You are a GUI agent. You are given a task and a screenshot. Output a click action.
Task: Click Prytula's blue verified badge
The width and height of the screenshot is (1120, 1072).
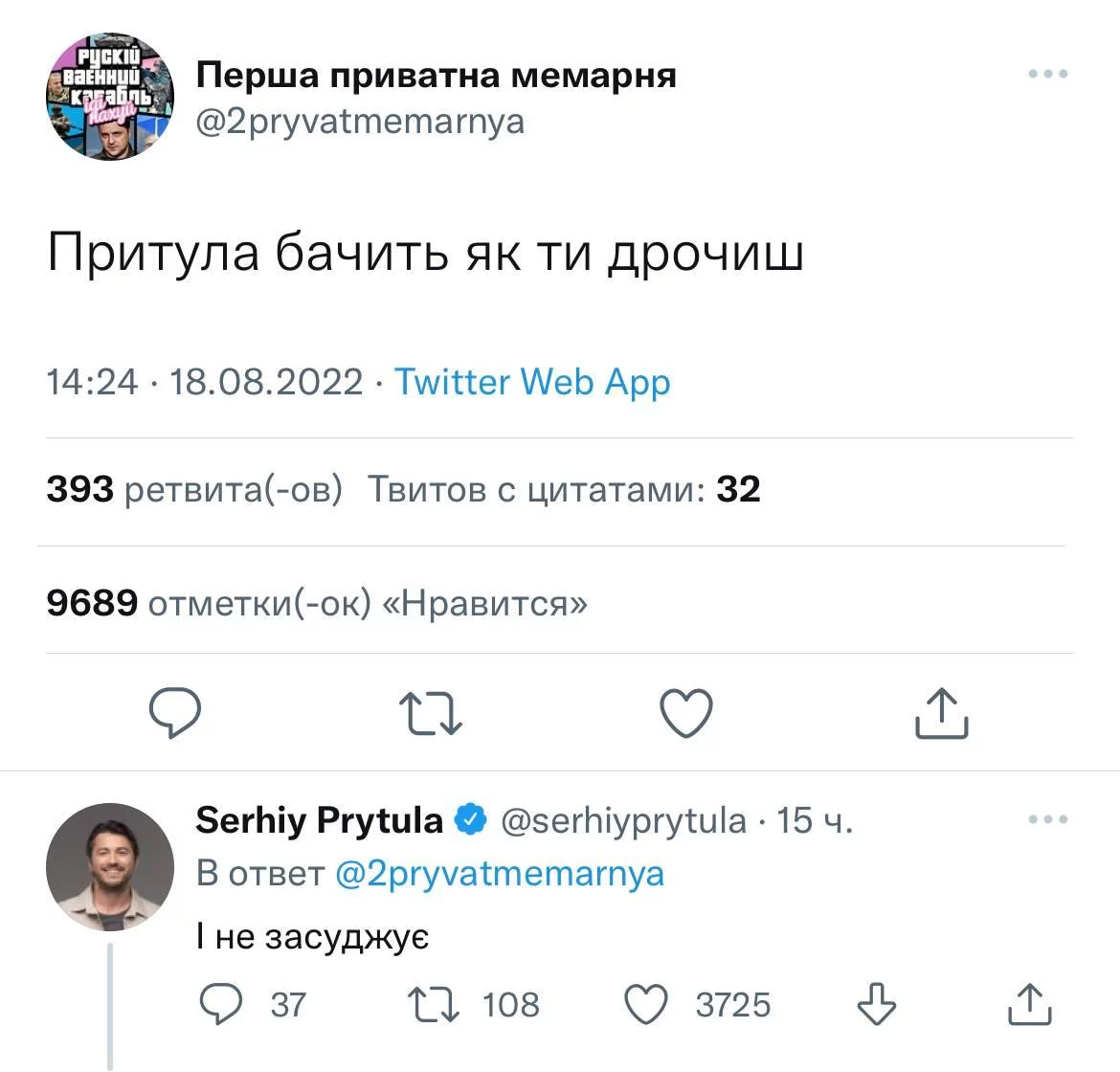point(471,820)
